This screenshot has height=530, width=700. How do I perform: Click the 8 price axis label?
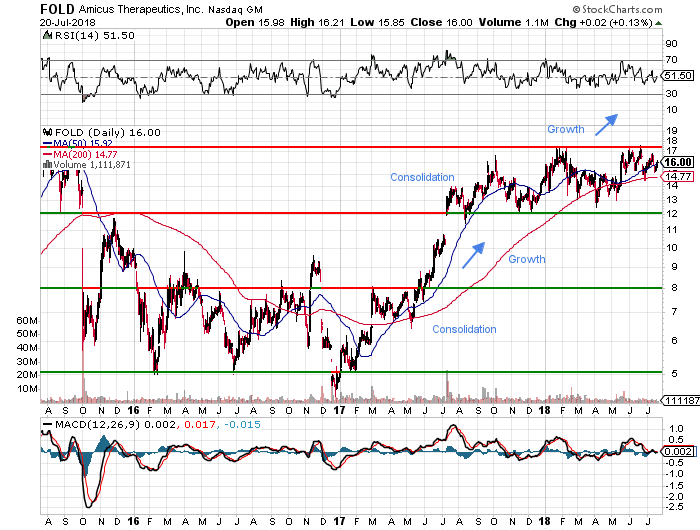coord(674,288)
